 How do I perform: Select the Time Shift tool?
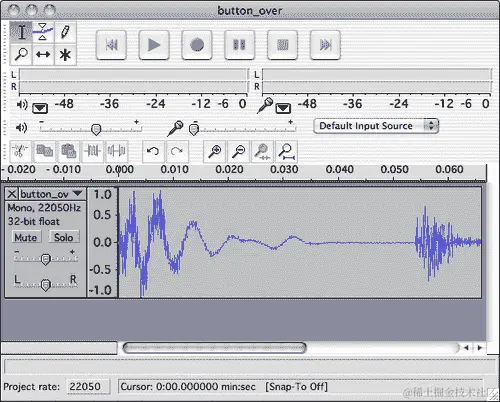tap(43, 54)
